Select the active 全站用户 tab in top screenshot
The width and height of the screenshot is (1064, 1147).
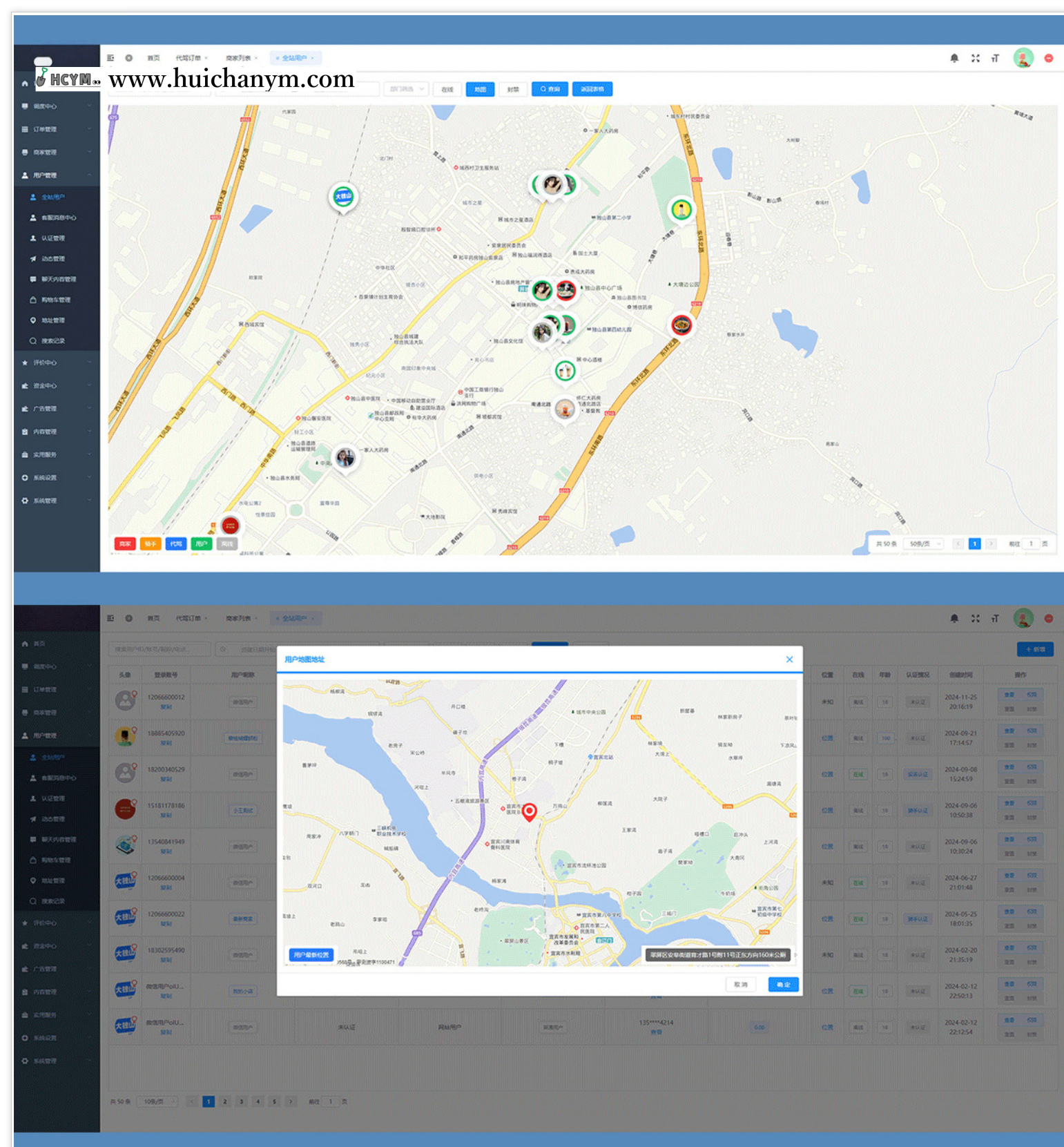tap(296, 58)
